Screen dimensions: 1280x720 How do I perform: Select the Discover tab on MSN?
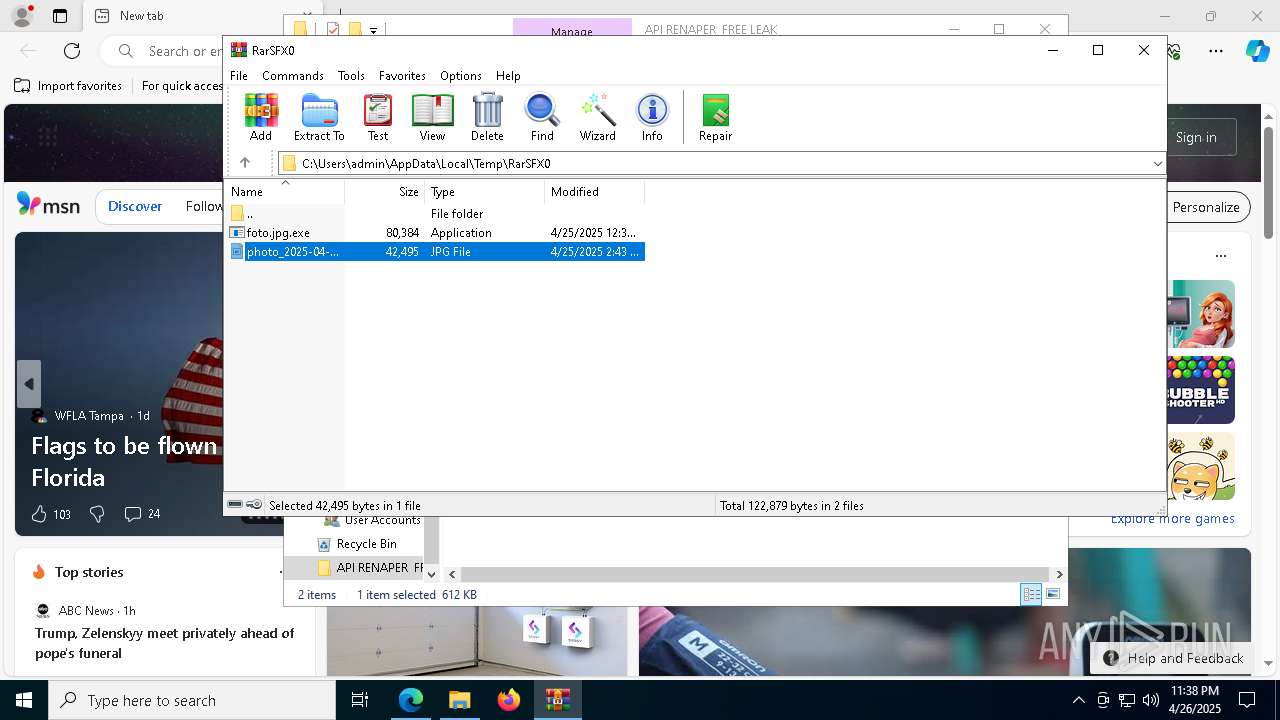[135, 206]
